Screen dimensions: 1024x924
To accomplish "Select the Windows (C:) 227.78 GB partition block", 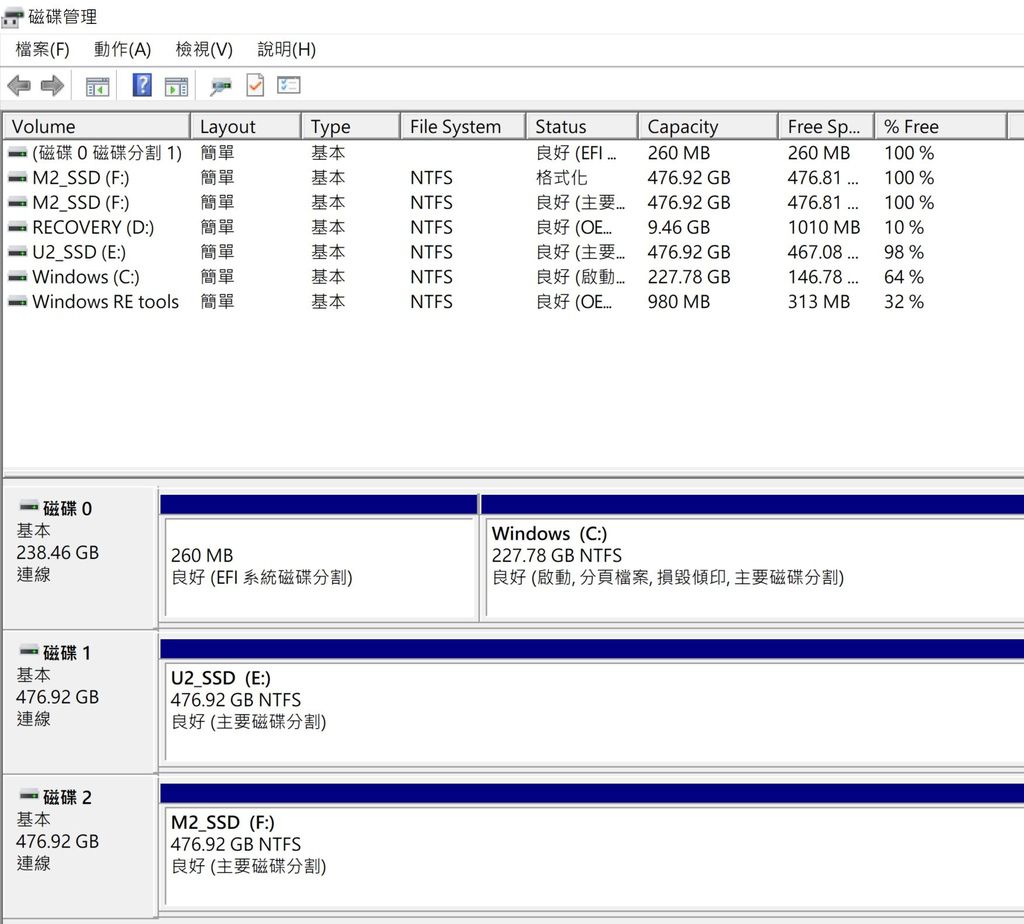I will 755,566.
